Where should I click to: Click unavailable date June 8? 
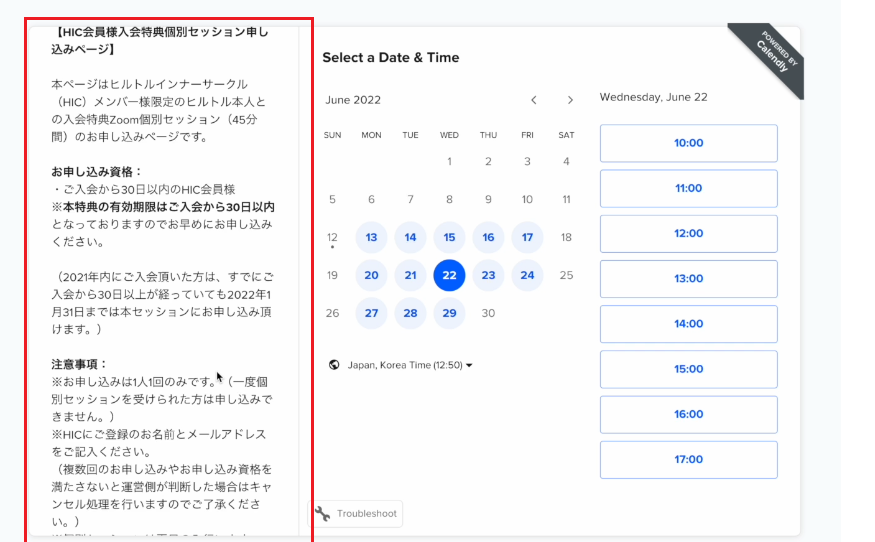click(449, 199)
